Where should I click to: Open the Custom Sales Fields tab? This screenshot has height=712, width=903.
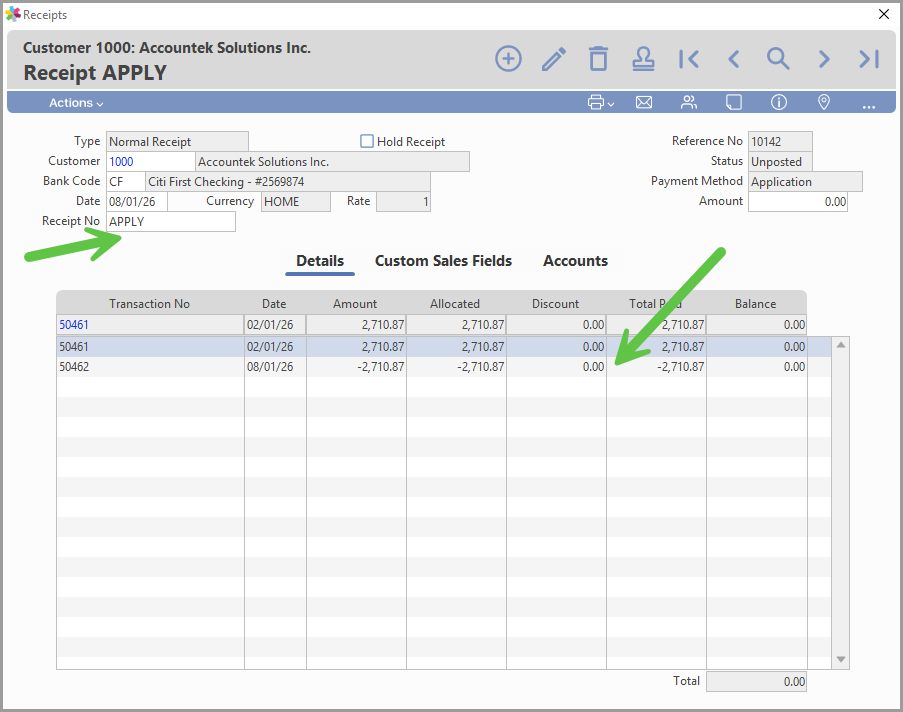pos(443,261)
